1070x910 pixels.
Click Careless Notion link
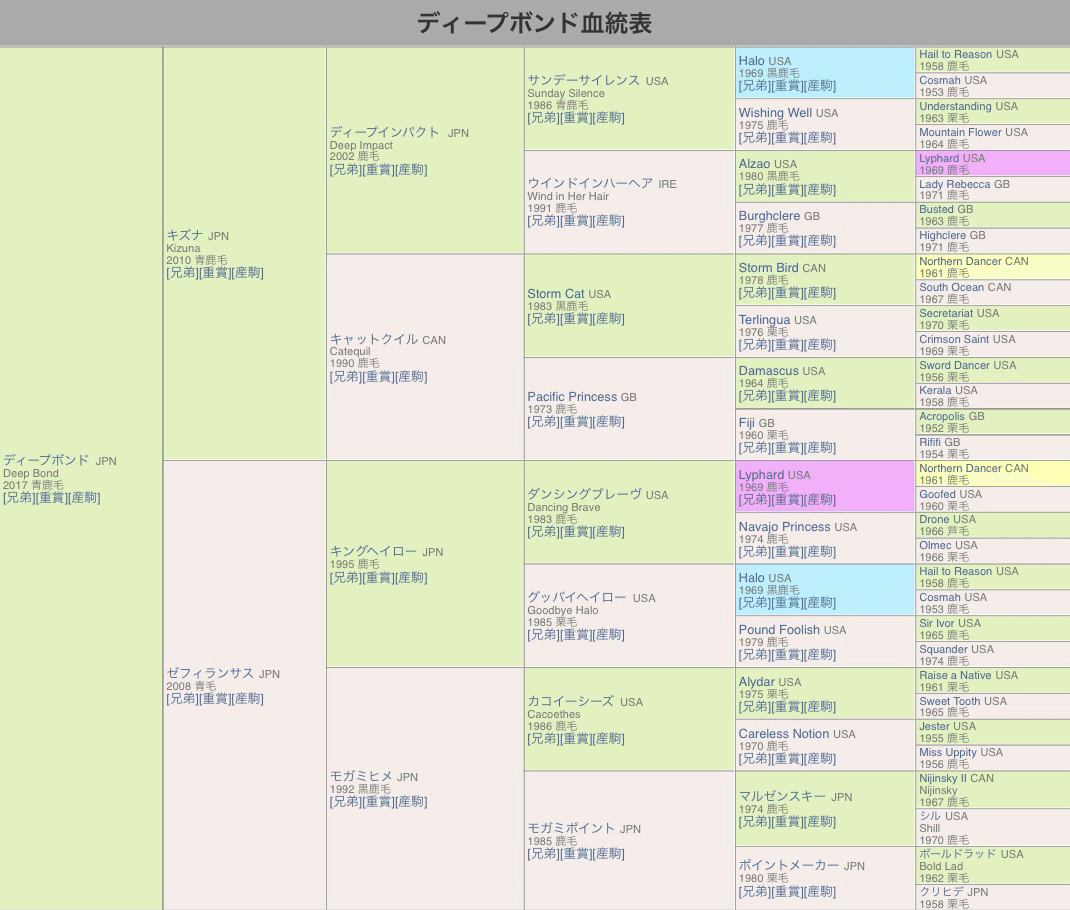pyautogui.click(x=783, y=733)
